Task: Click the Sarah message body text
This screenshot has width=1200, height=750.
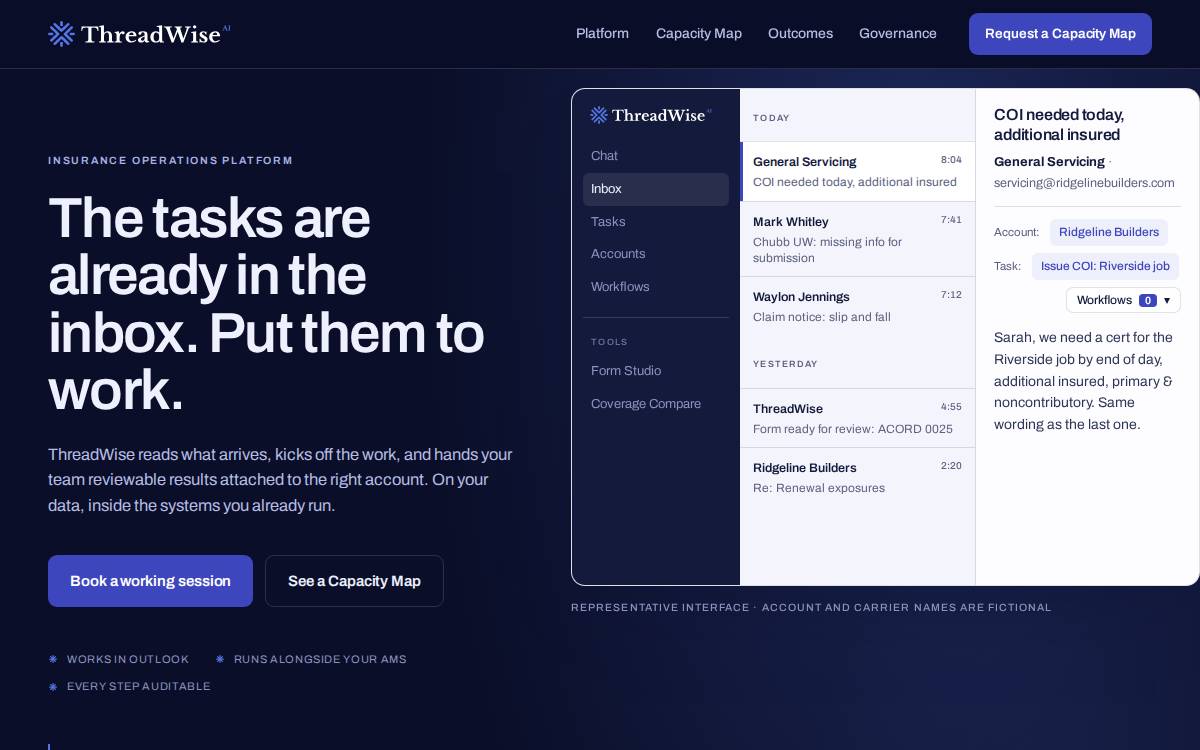Action: tap(1083, 381)
